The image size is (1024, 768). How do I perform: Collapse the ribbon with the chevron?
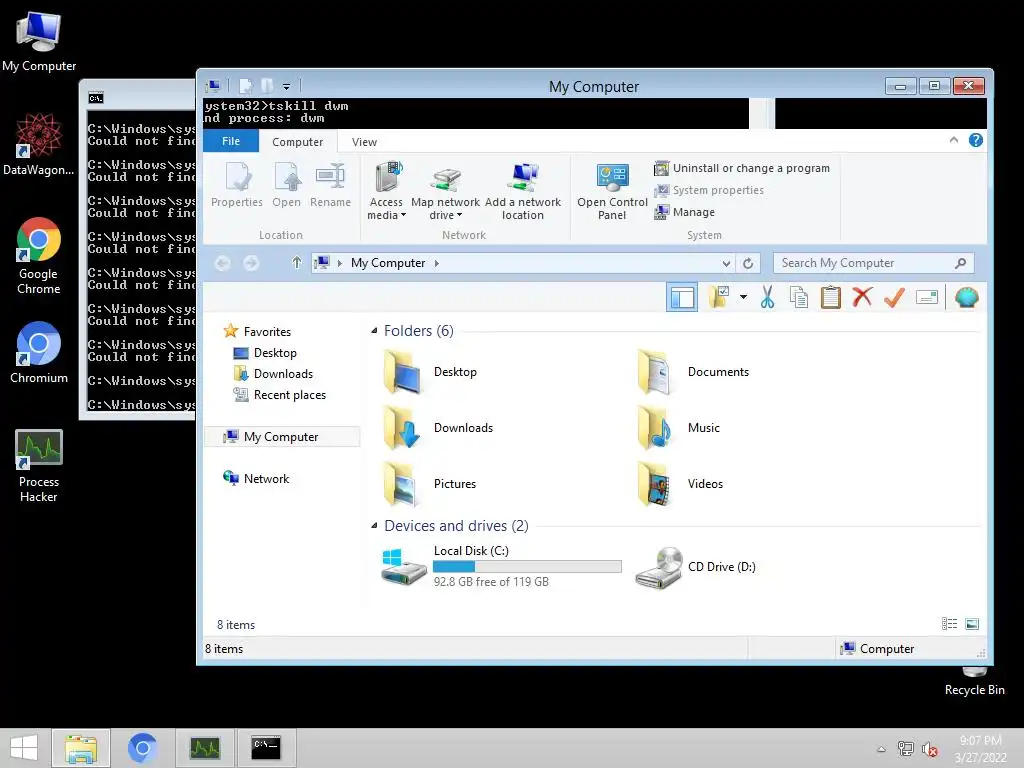coord(953,140)
